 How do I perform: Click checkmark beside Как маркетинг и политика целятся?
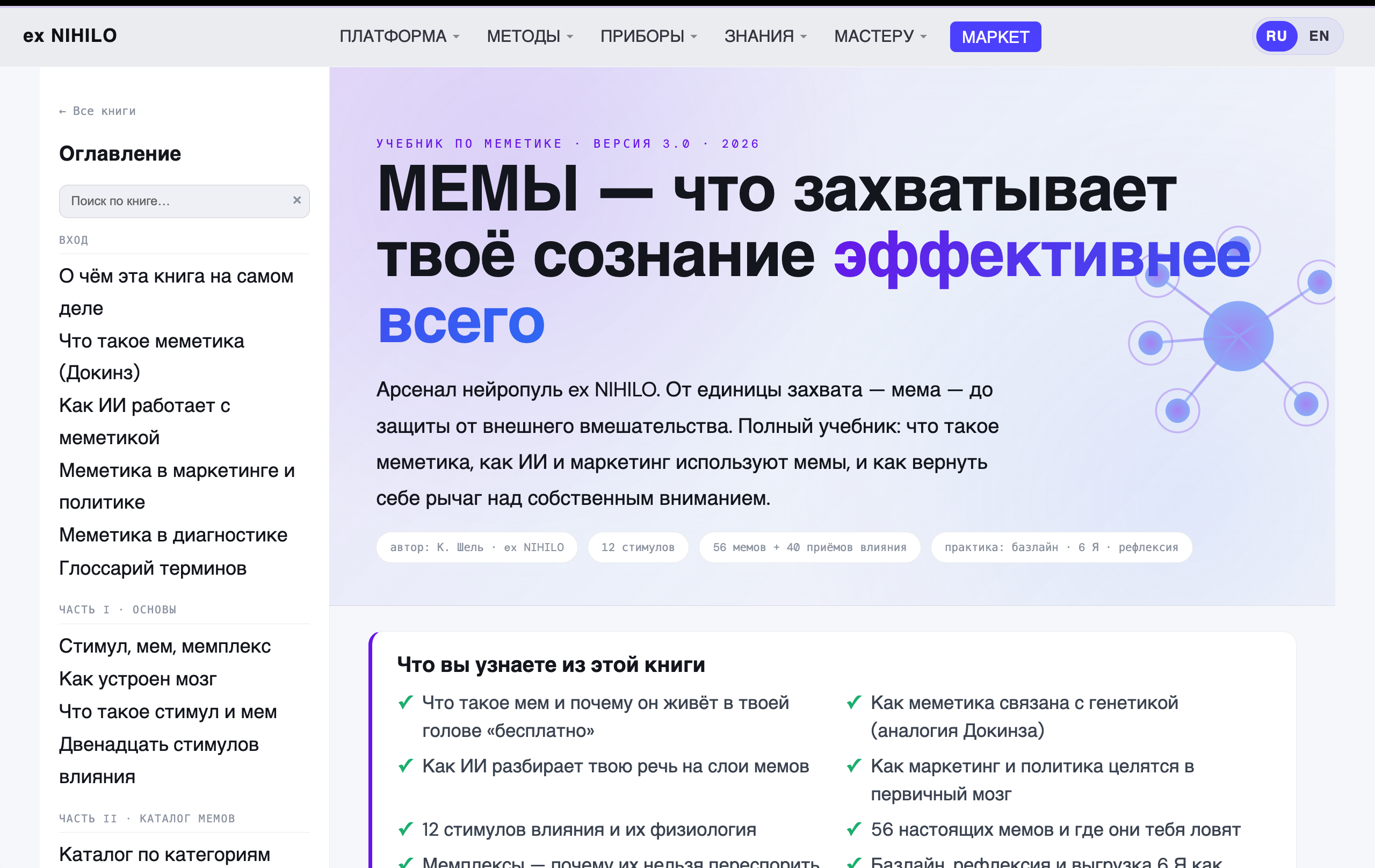point(853,766)
